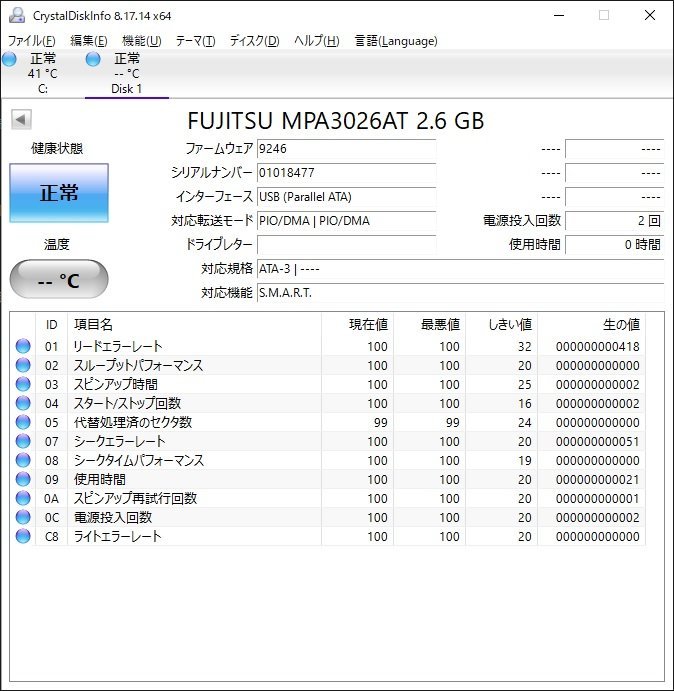This screenshot has height=691, width=674.
Task: Open the 言語(Language) menu
Action: [396, 41]
